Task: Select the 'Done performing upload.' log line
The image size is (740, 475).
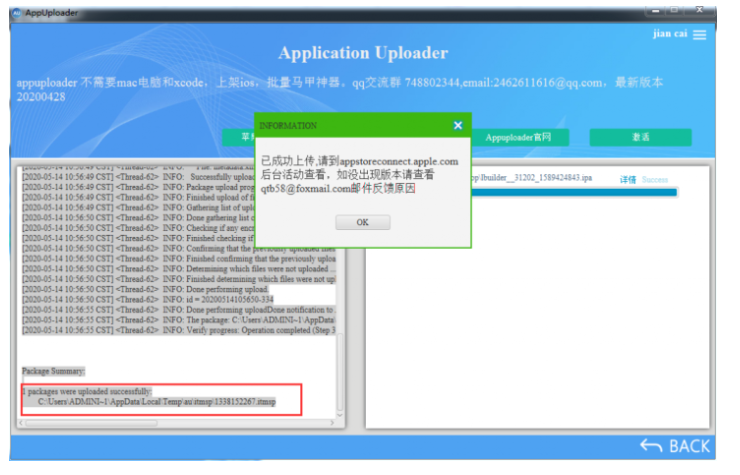Action: (145, 289)
